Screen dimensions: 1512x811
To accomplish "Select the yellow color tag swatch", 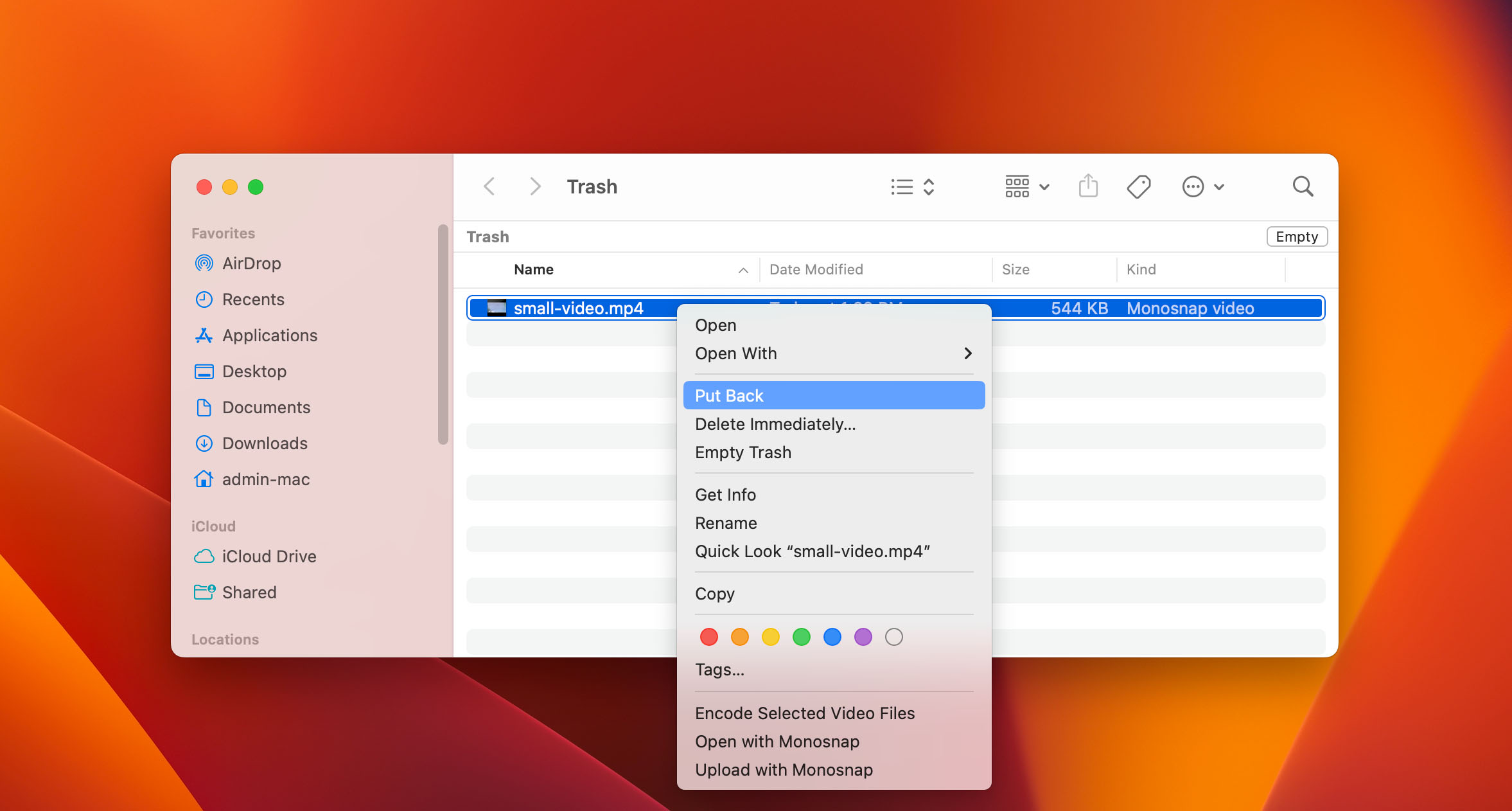I will [769, 637].
